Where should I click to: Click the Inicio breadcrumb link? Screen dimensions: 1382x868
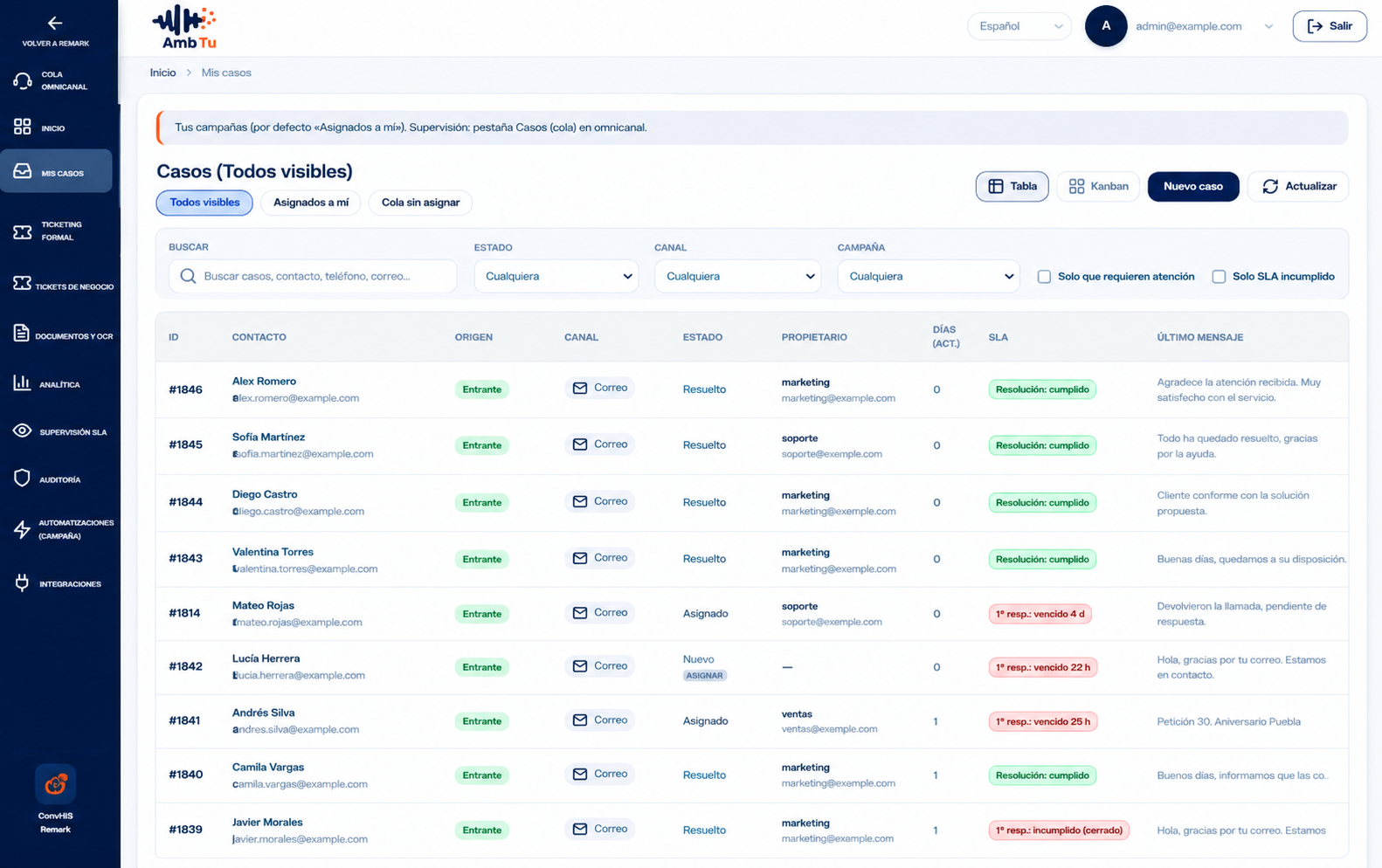pyautogui.click(x=162, y=72)
